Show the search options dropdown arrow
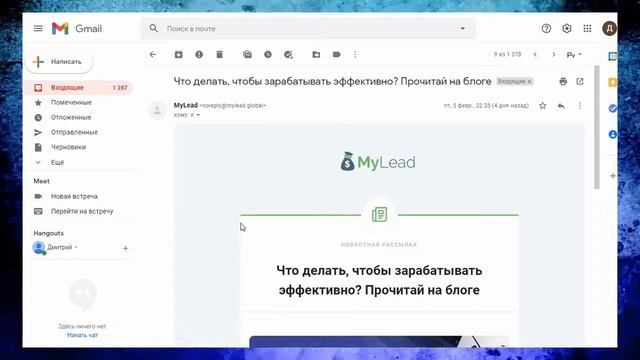This screenshot has height=360, width=640. pos(462,29)
